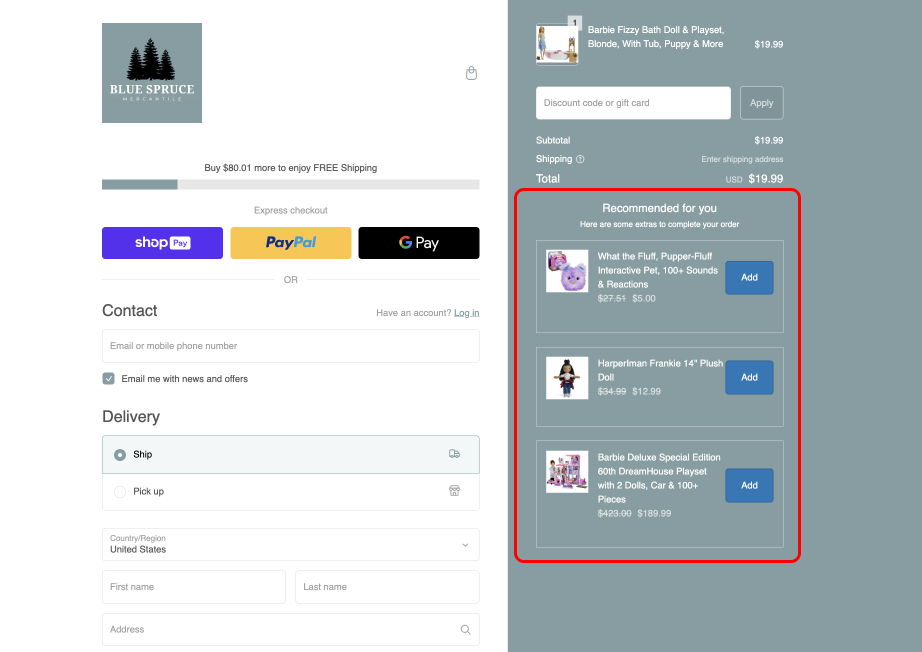Add What the Fluff Pupper-Fluff pet
The height and width of the screenshot is (652, 922).
pos(749,277)
